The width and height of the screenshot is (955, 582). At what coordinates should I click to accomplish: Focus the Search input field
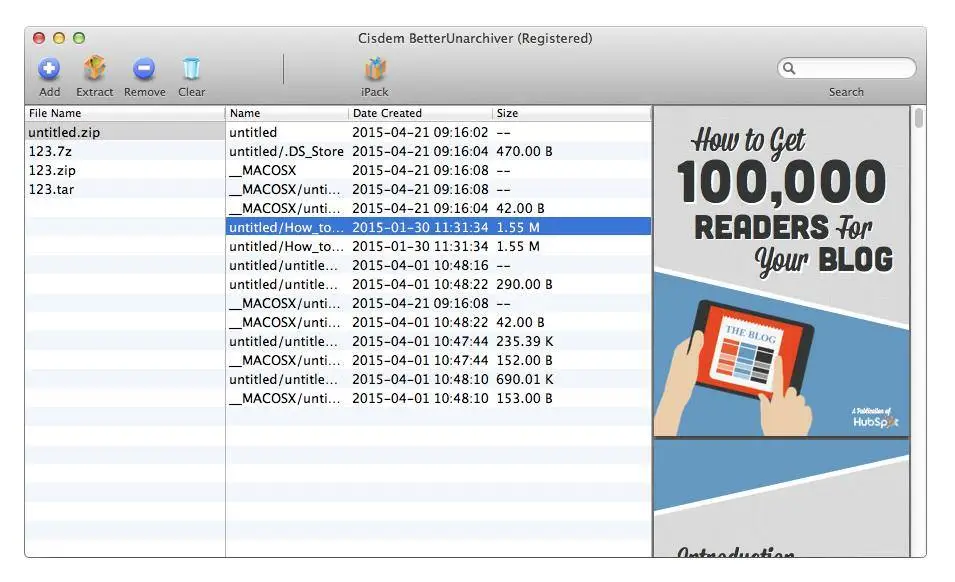tap(847, 68)
